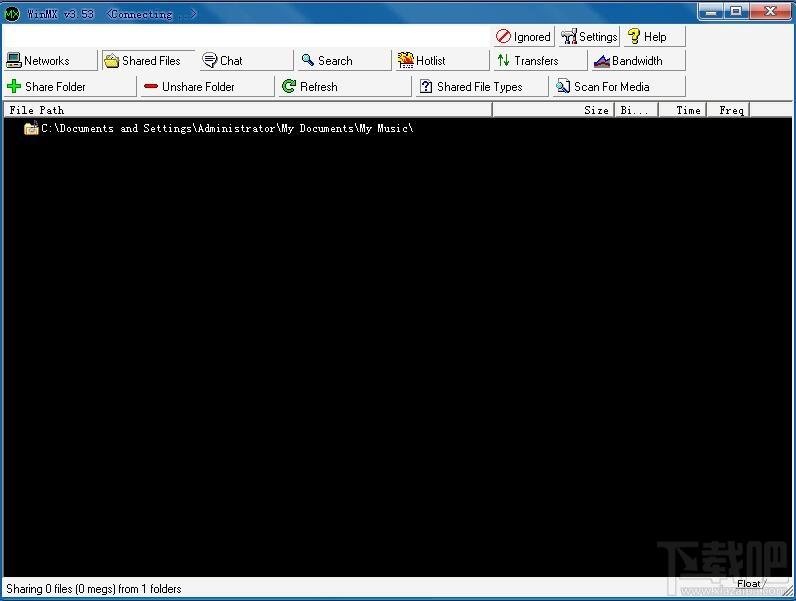The image size is (796, 601).
Task: Sort by Freq column header
Action: (x=728, y=110)
